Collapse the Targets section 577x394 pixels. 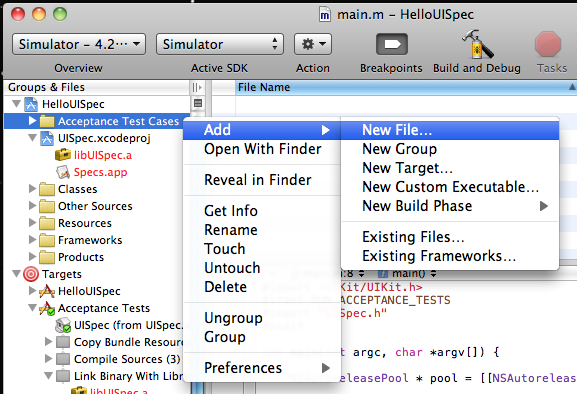(x=16, y=274)
